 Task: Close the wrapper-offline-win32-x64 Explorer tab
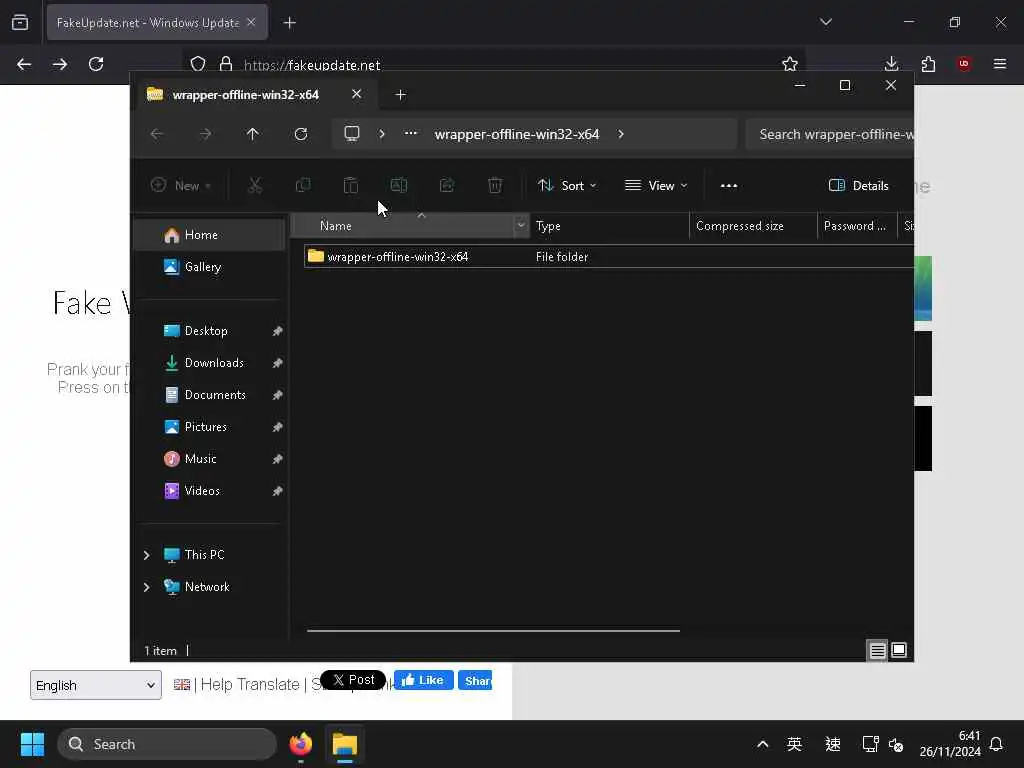point(357,94)
